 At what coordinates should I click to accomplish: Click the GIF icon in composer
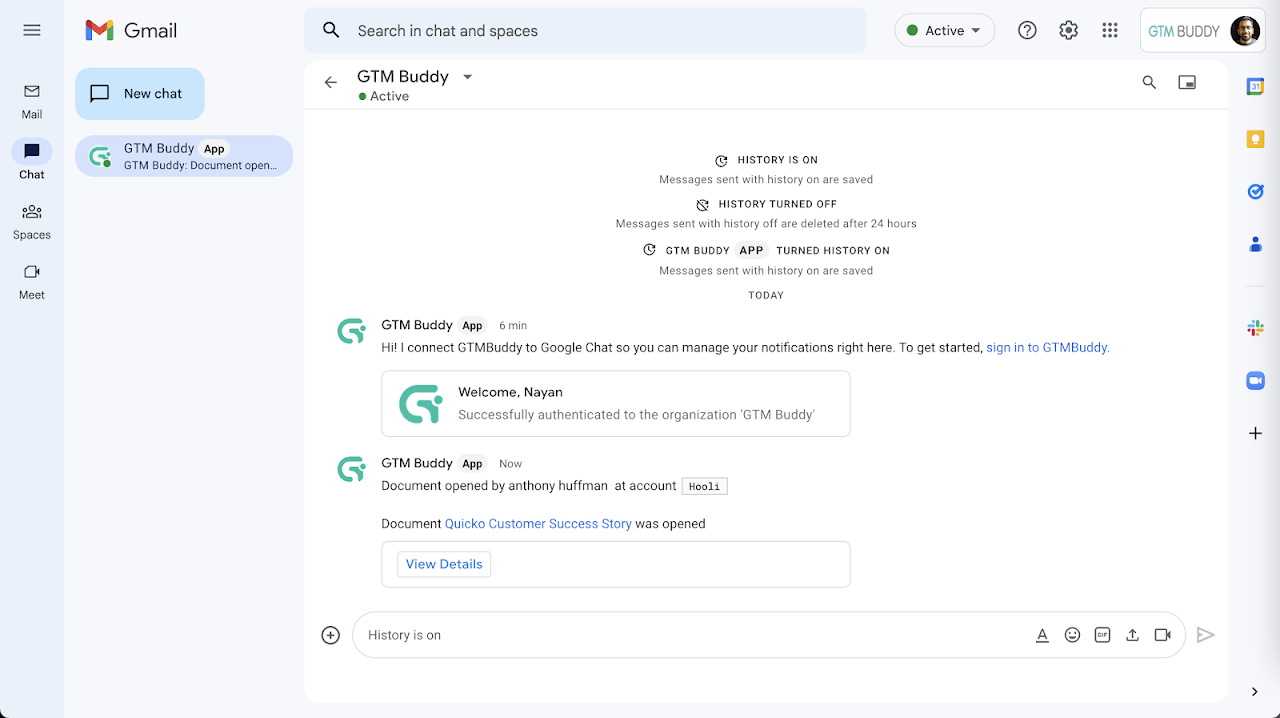click(1102, 635)
